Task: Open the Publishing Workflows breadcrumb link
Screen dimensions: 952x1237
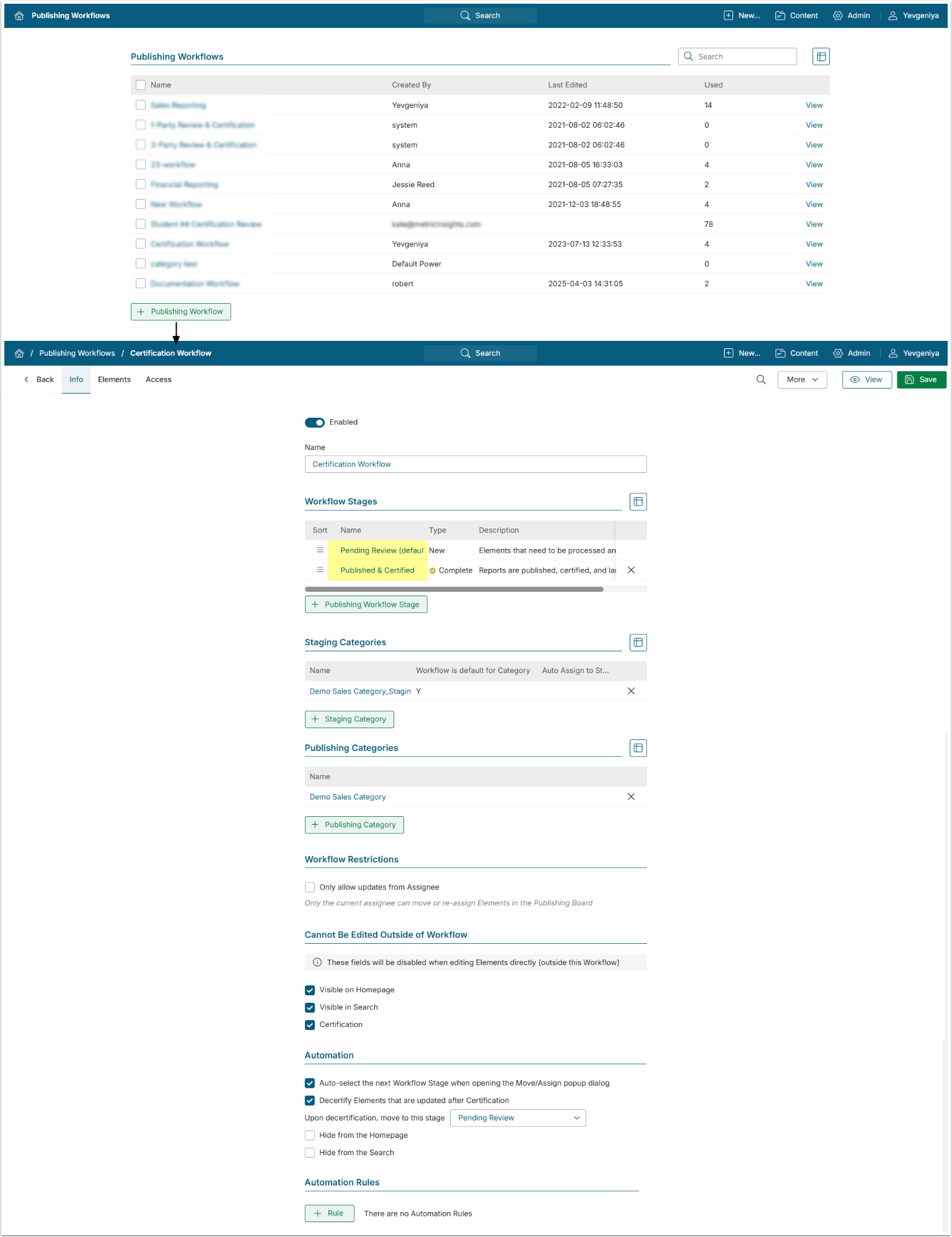Action: point(77,353)
